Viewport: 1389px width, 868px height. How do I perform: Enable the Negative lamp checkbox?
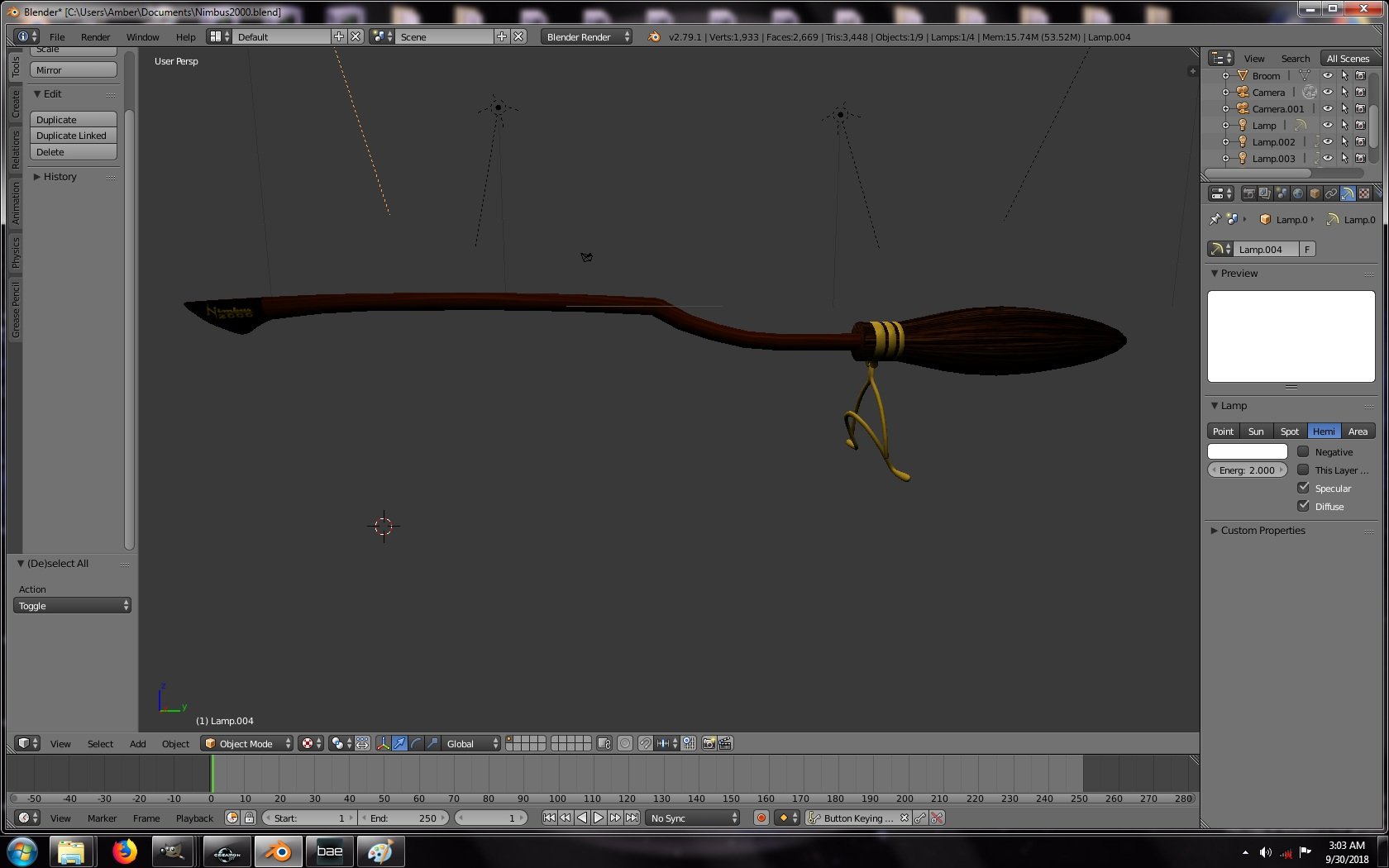1303,451
